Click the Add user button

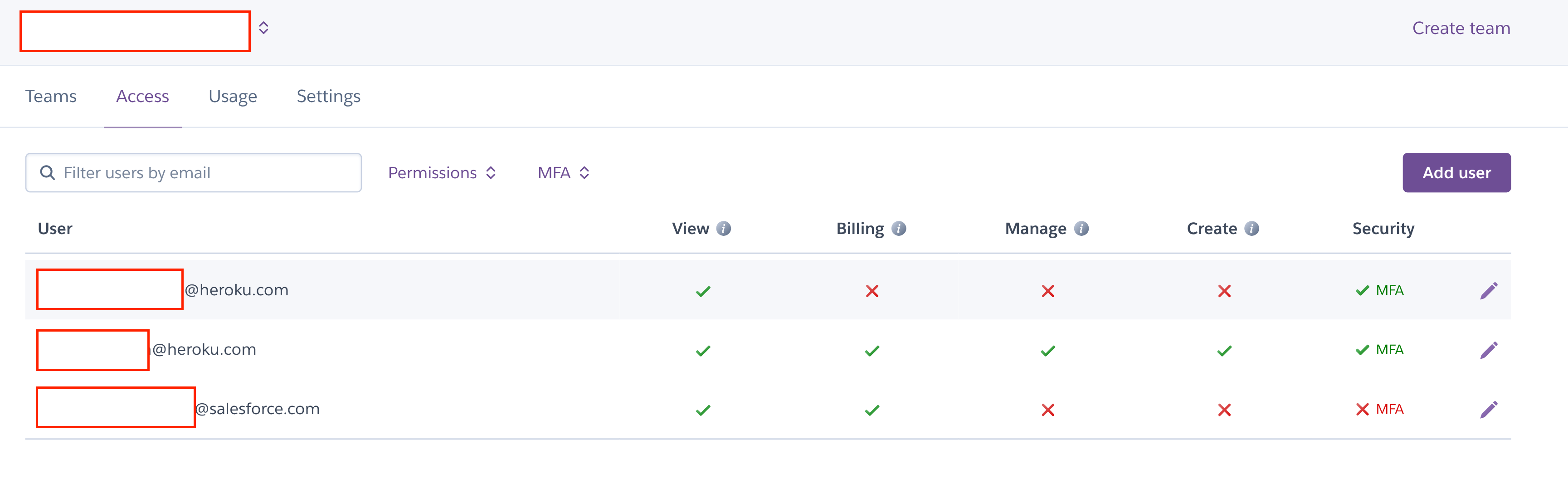point(1456,173)
